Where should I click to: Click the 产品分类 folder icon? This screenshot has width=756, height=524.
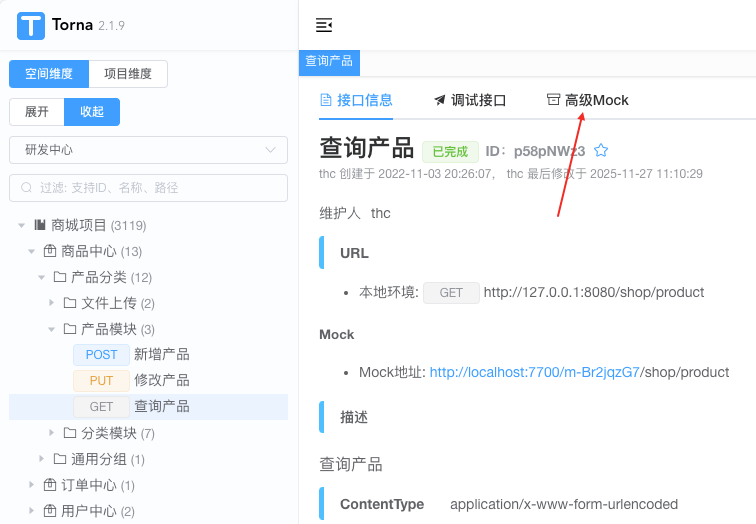[x=60, y=277]
